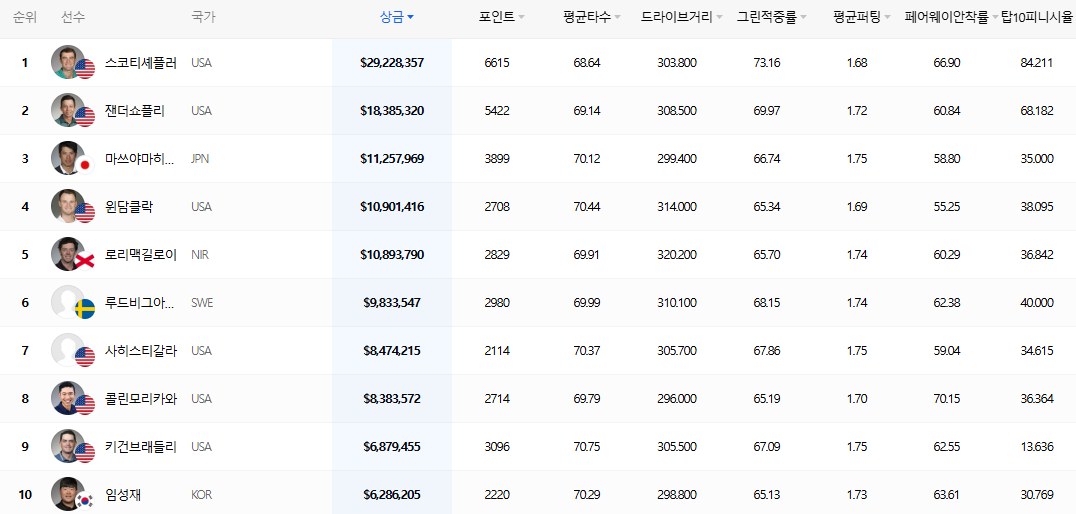Click the 선수 column header
1076x514 pixels.
point(73,17)
